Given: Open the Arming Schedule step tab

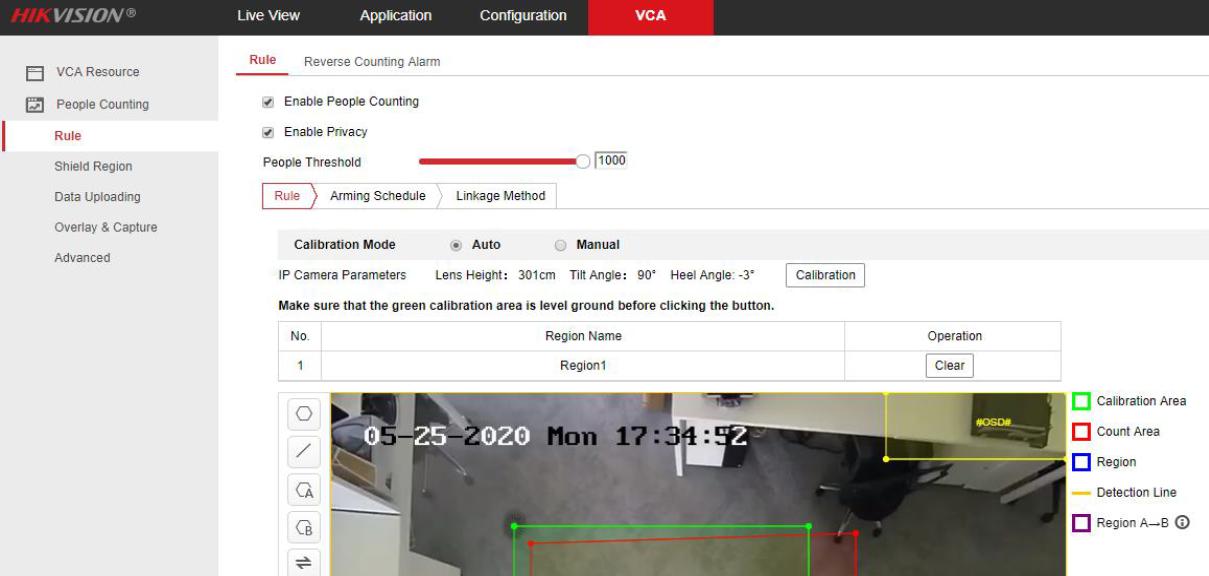Looking at the screenshot, I should click(x=377, y=196).
